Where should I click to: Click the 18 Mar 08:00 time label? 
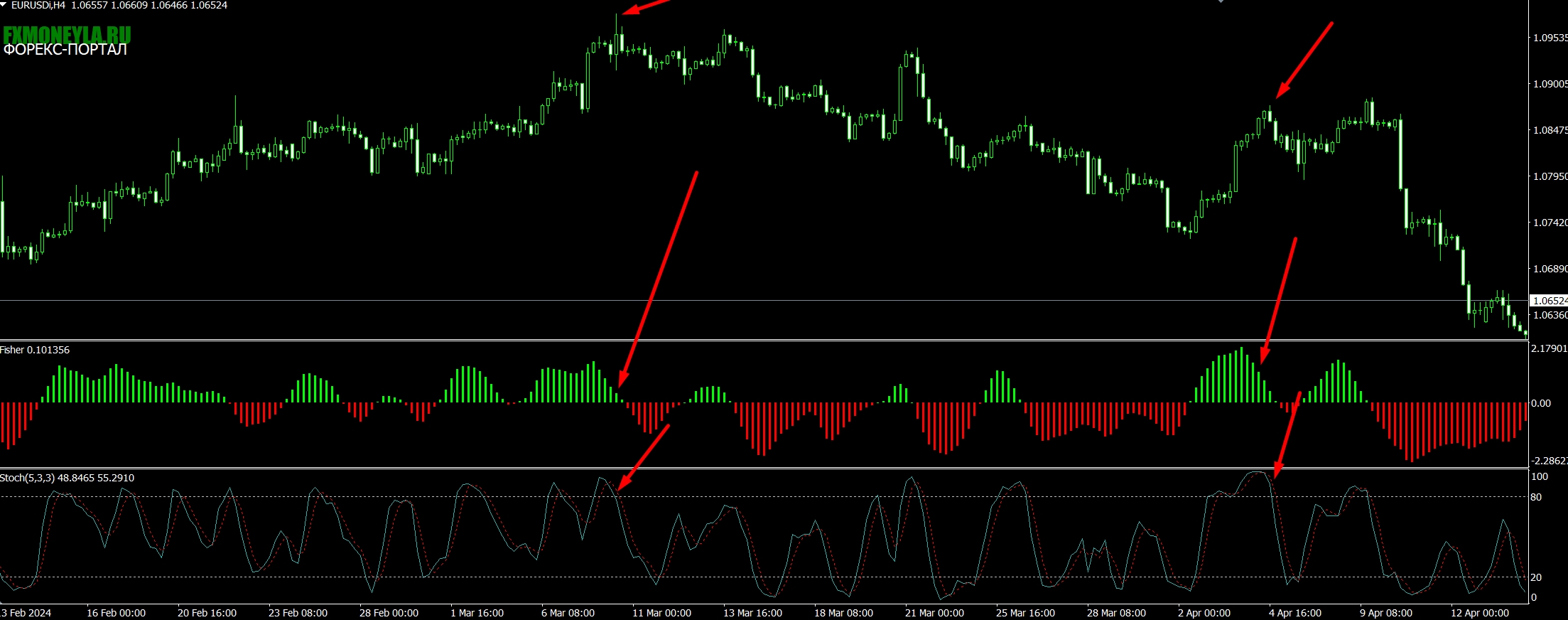click(x=843, y=613)
